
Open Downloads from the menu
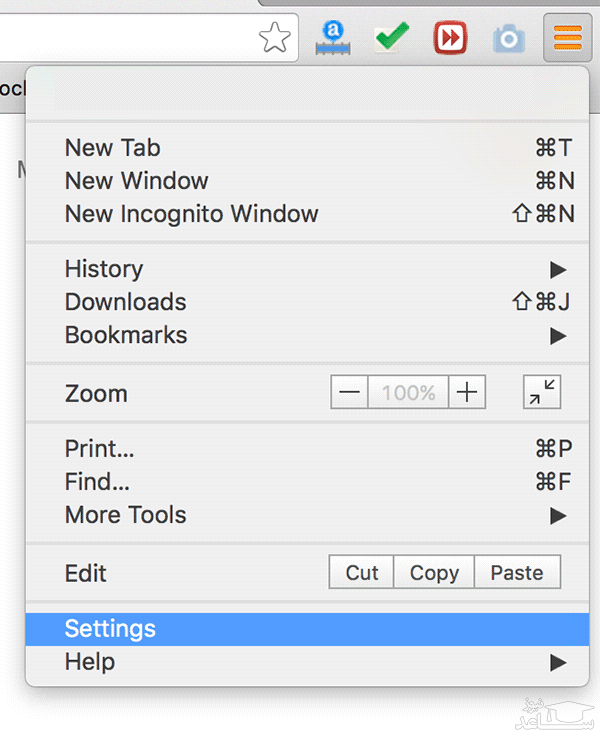click(x=125, y=302)
